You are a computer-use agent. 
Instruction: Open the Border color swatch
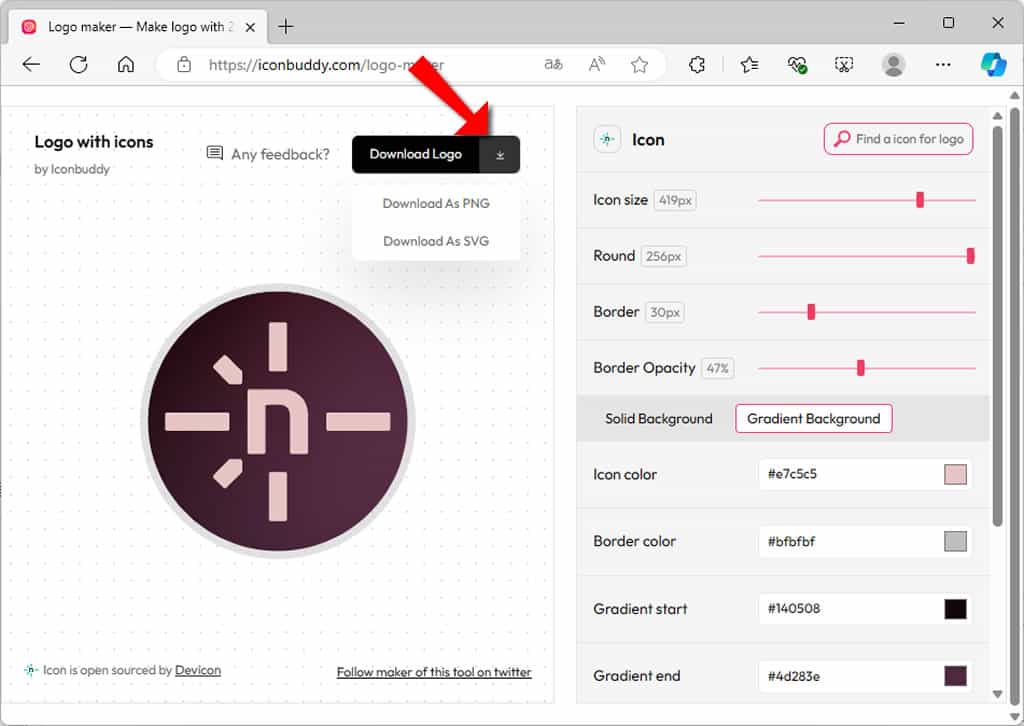point(955,541)
